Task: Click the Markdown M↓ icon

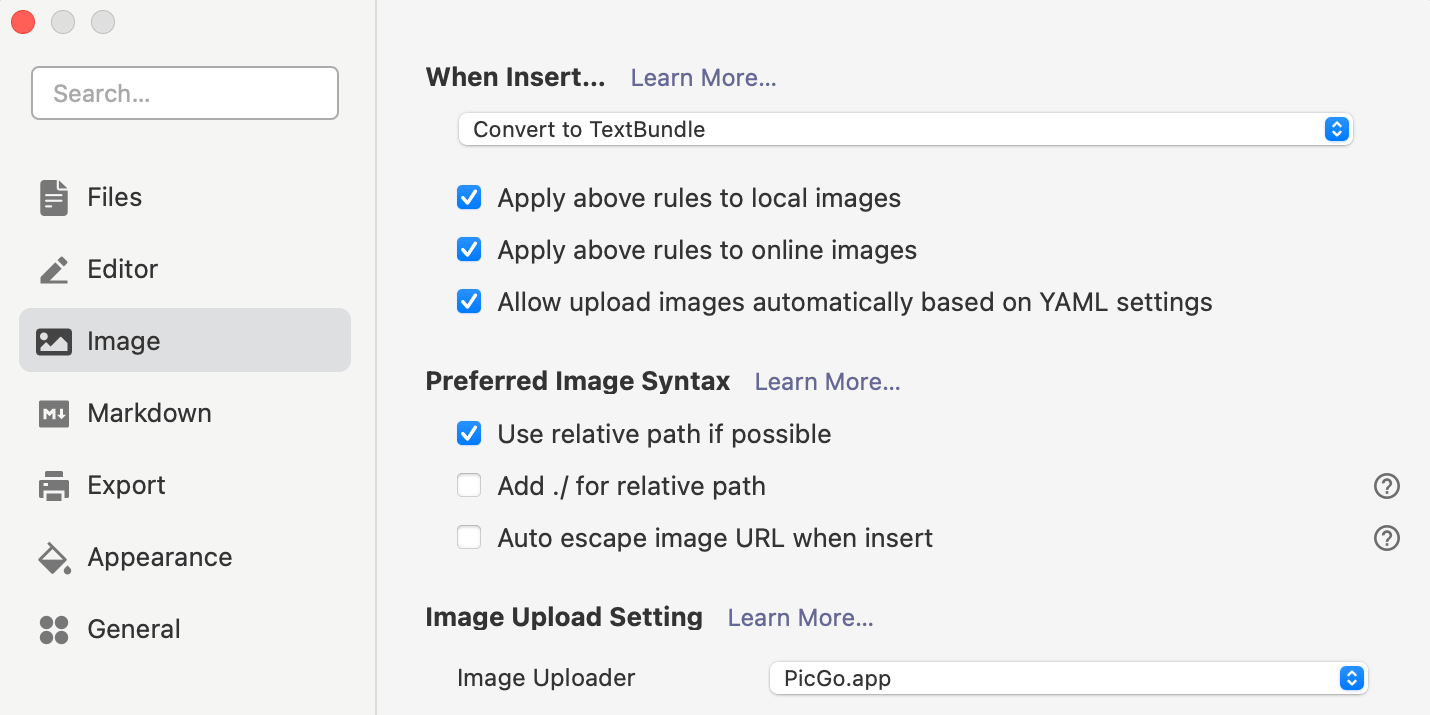Action: (54, 414)
